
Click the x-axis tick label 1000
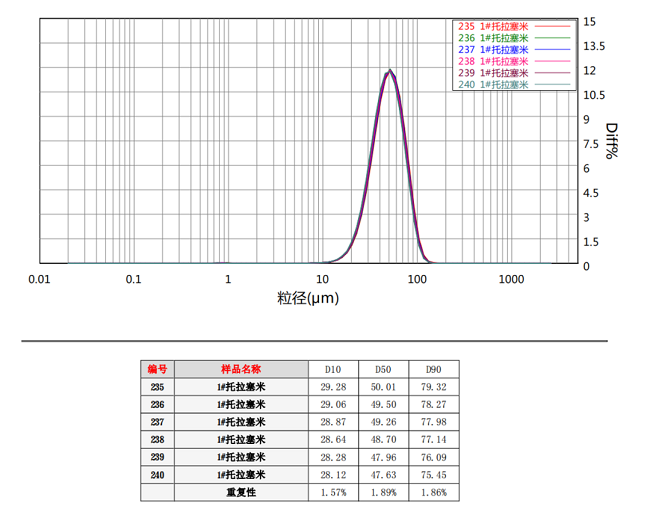(511, 278)
